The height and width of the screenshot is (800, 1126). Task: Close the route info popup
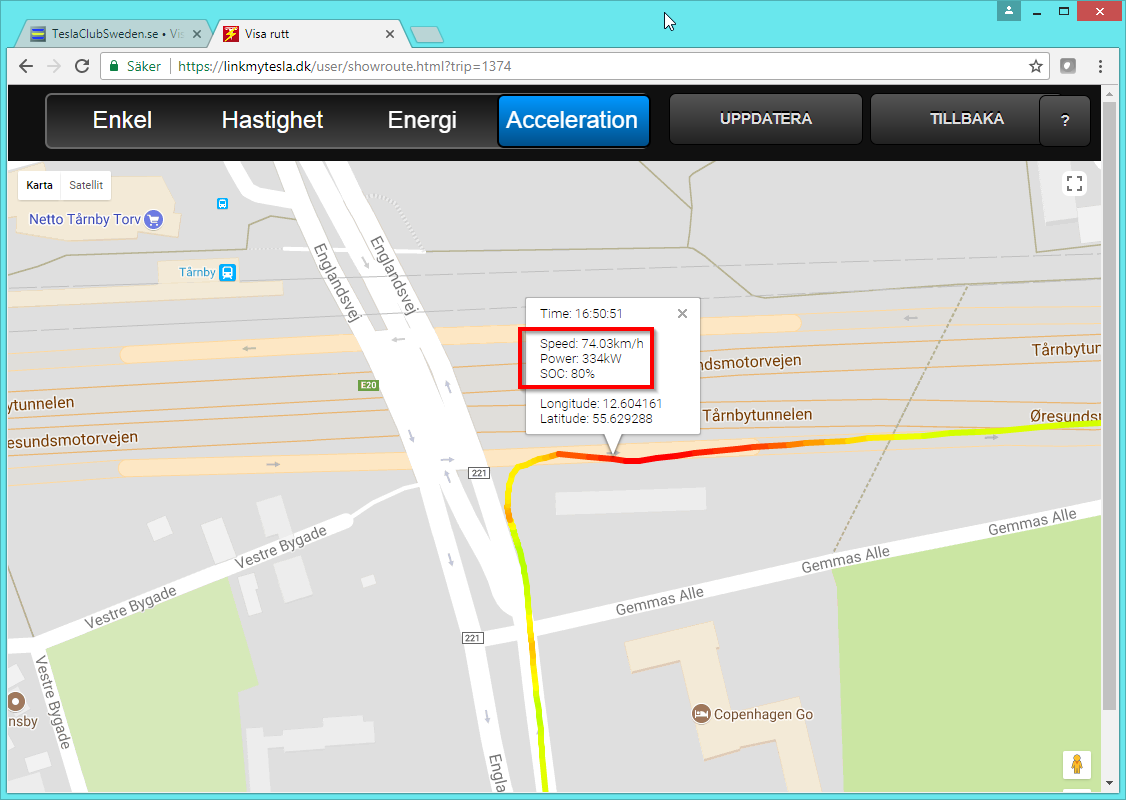[x=682, y=313]
